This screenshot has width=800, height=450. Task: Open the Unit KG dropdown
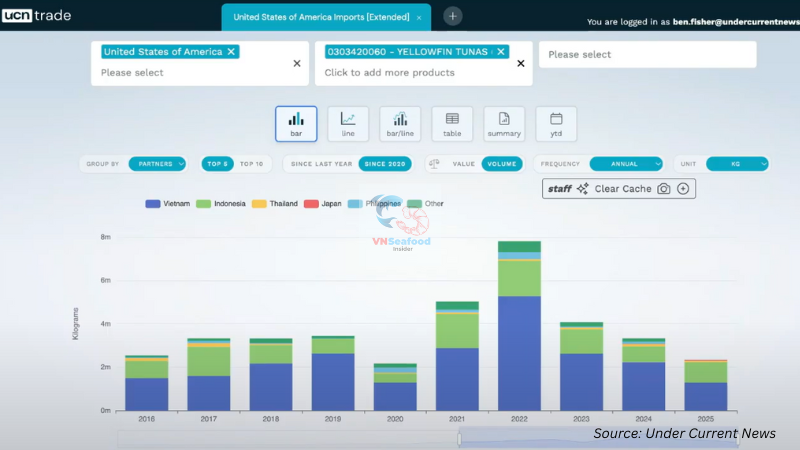(737, 164)
